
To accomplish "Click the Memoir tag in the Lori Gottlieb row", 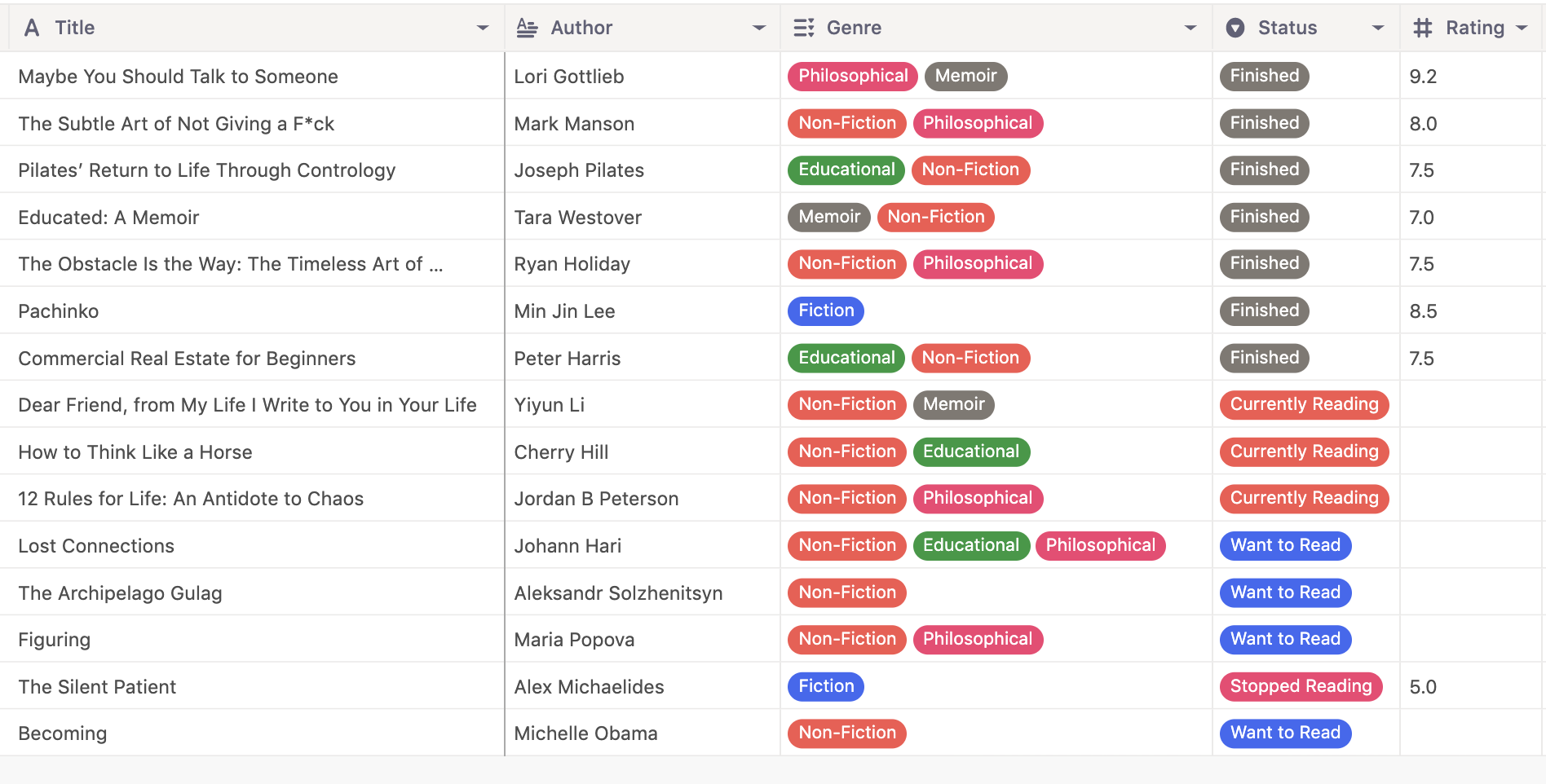I will [966, 76].
